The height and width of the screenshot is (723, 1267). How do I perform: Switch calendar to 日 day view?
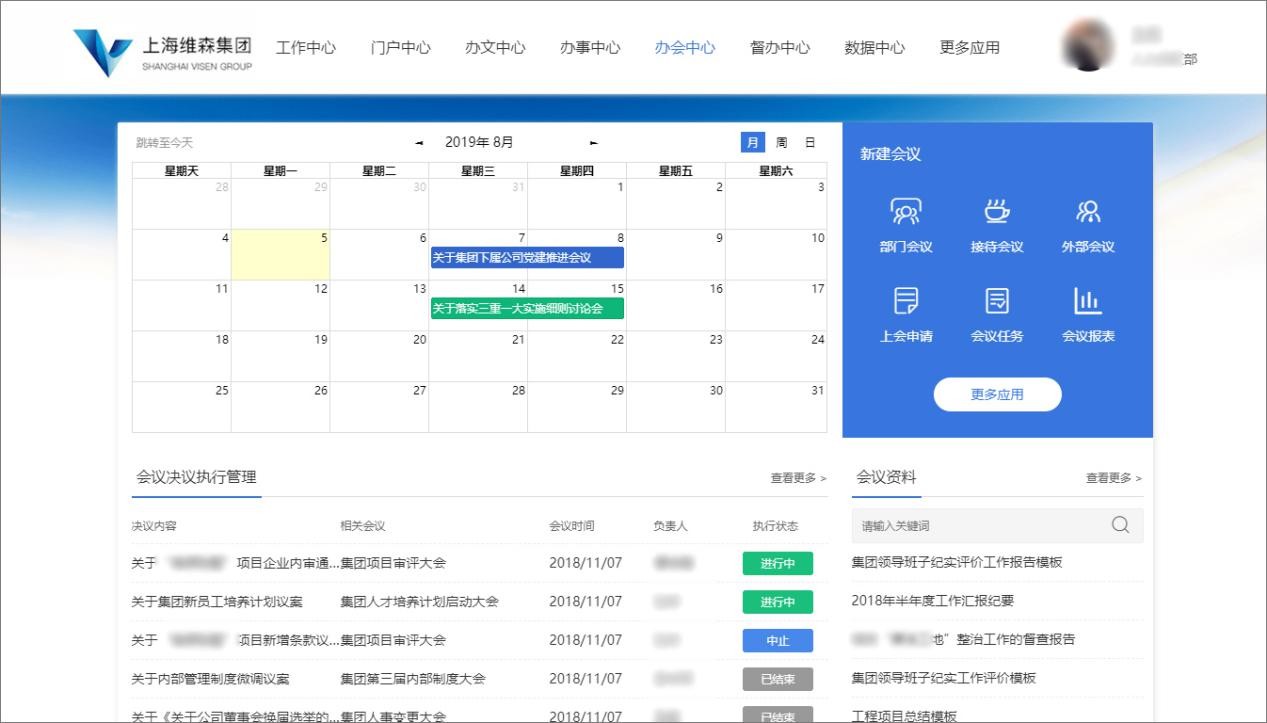810,143
